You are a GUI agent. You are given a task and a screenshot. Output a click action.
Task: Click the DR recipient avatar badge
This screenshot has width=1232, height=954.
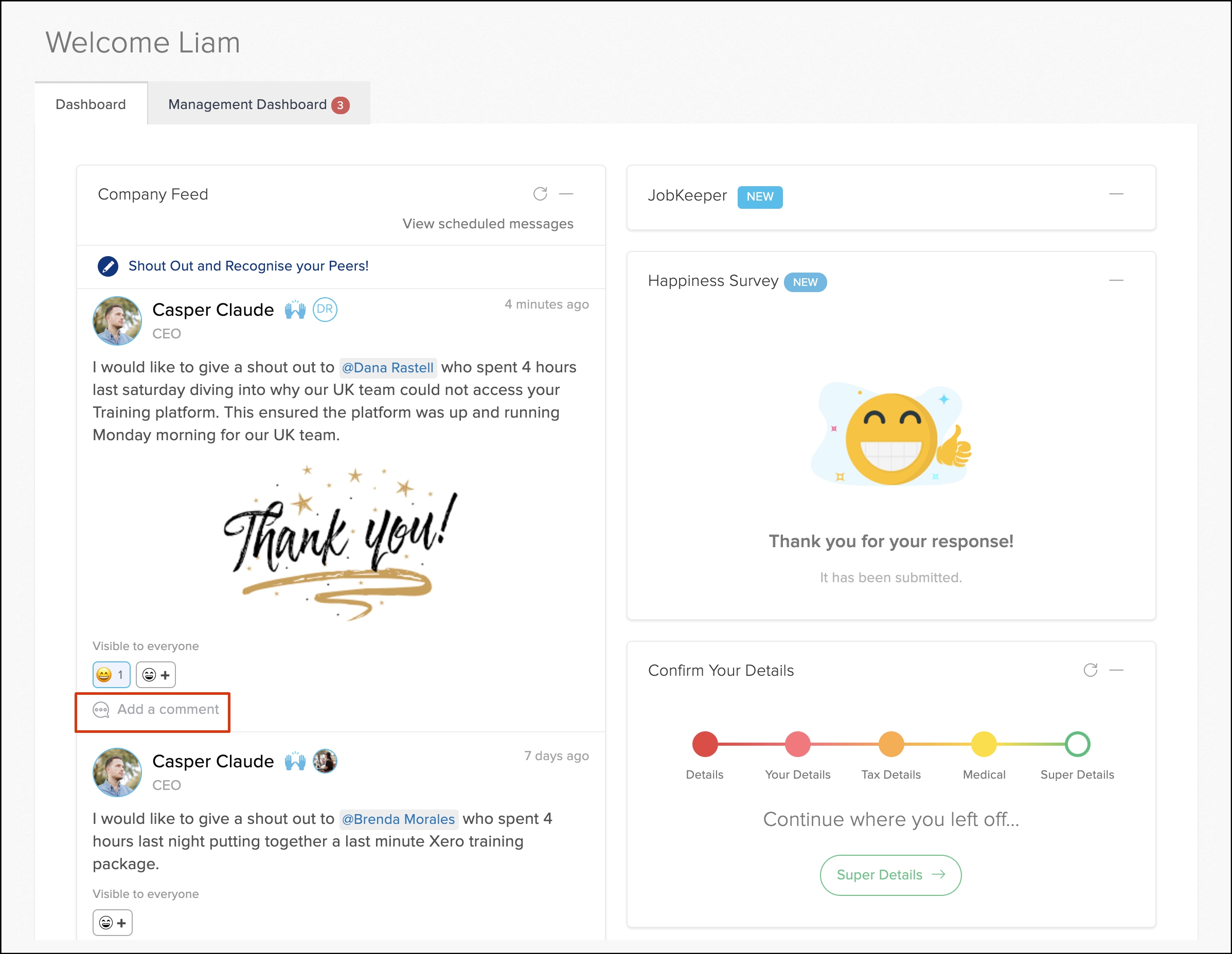325,310
